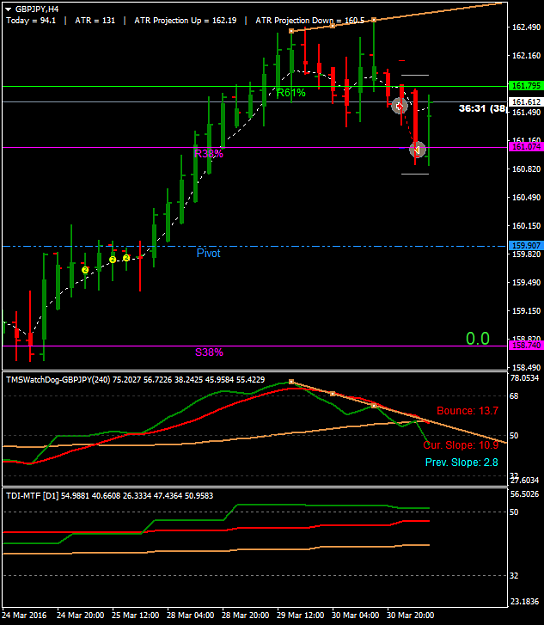Select 'ATR Projection Up = 162.19' text
This screenshot has height=625, width=544.
[185, 20]
